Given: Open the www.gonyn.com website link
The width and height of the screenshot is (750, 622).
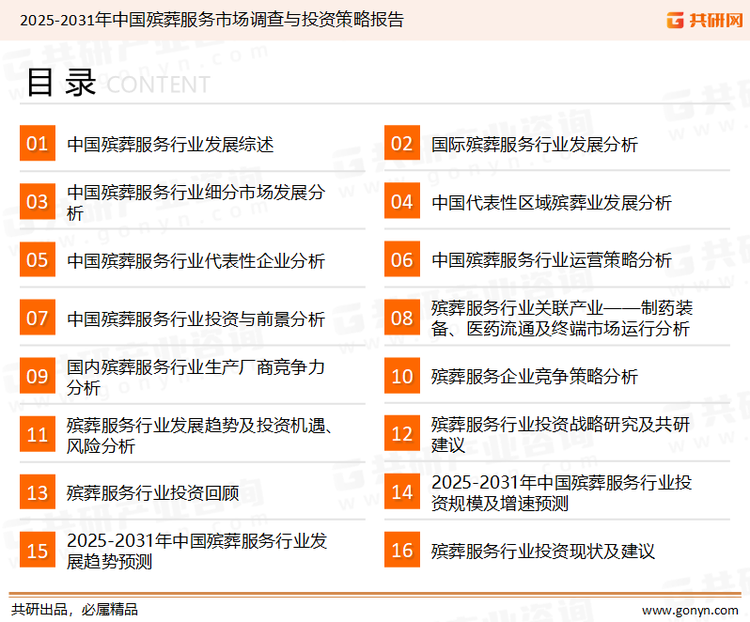Looking at the screenshot, I should pyautogui.click(x=689, y=609).
